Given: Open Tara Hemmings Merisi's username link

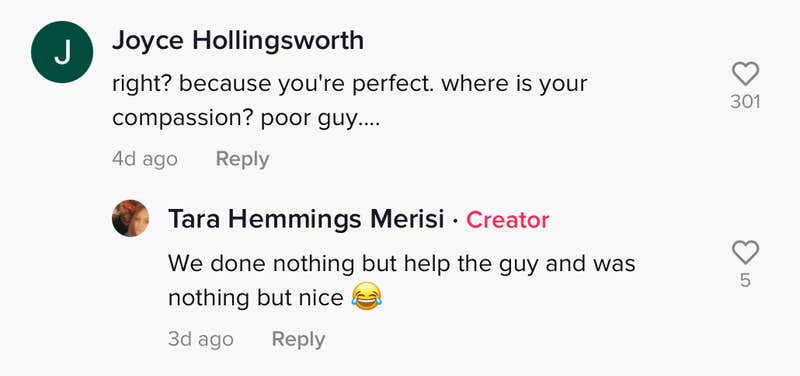Looking at the screenshot, I should tap(306, 219).
